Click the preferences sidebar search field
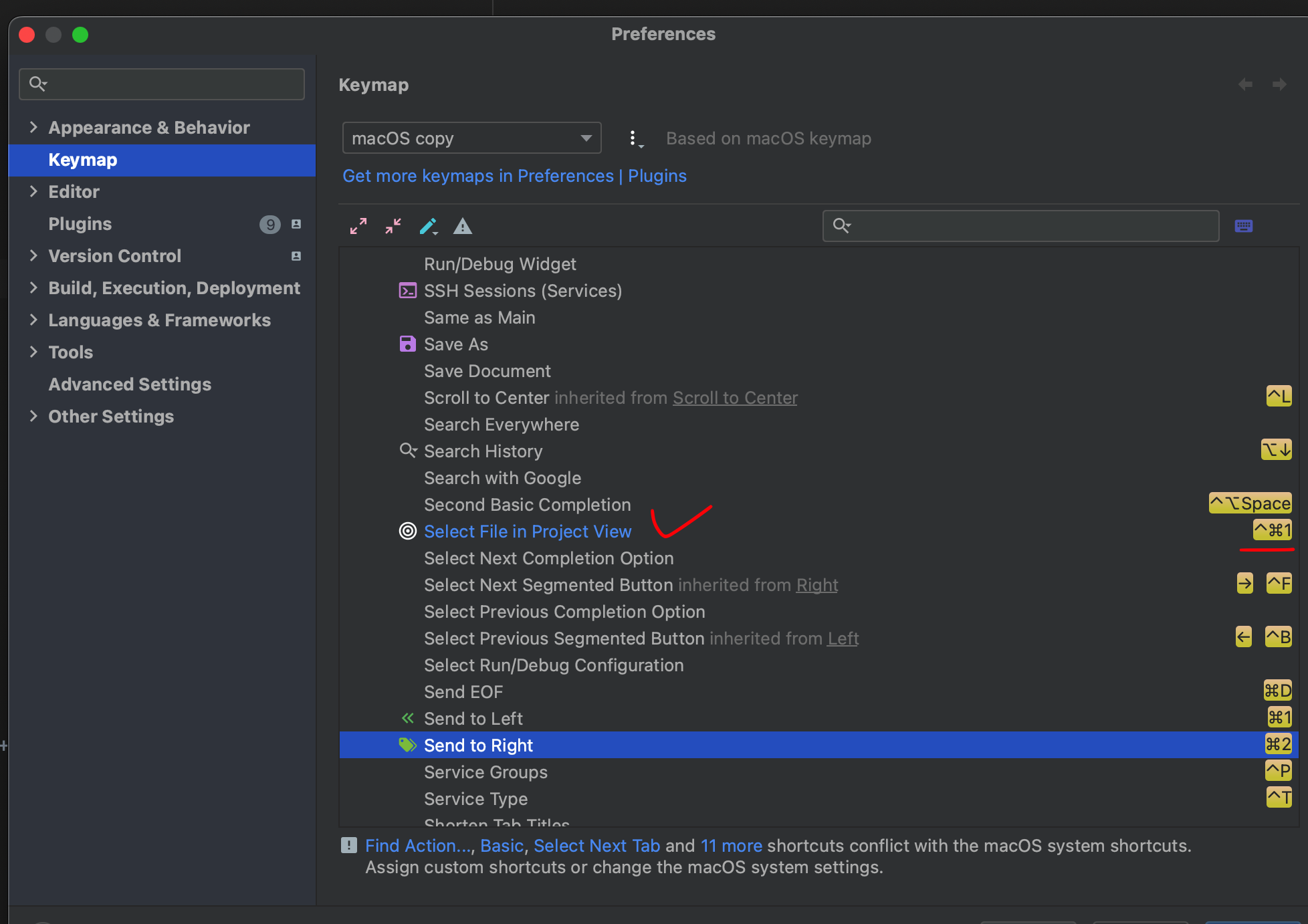 click(x=162, y=84)
